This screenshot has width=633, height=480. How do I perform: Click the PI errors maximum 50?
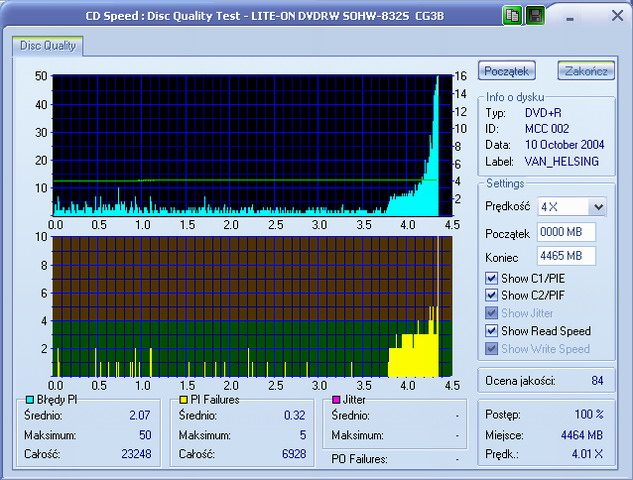pyautogui.click(x=145, y=435)
